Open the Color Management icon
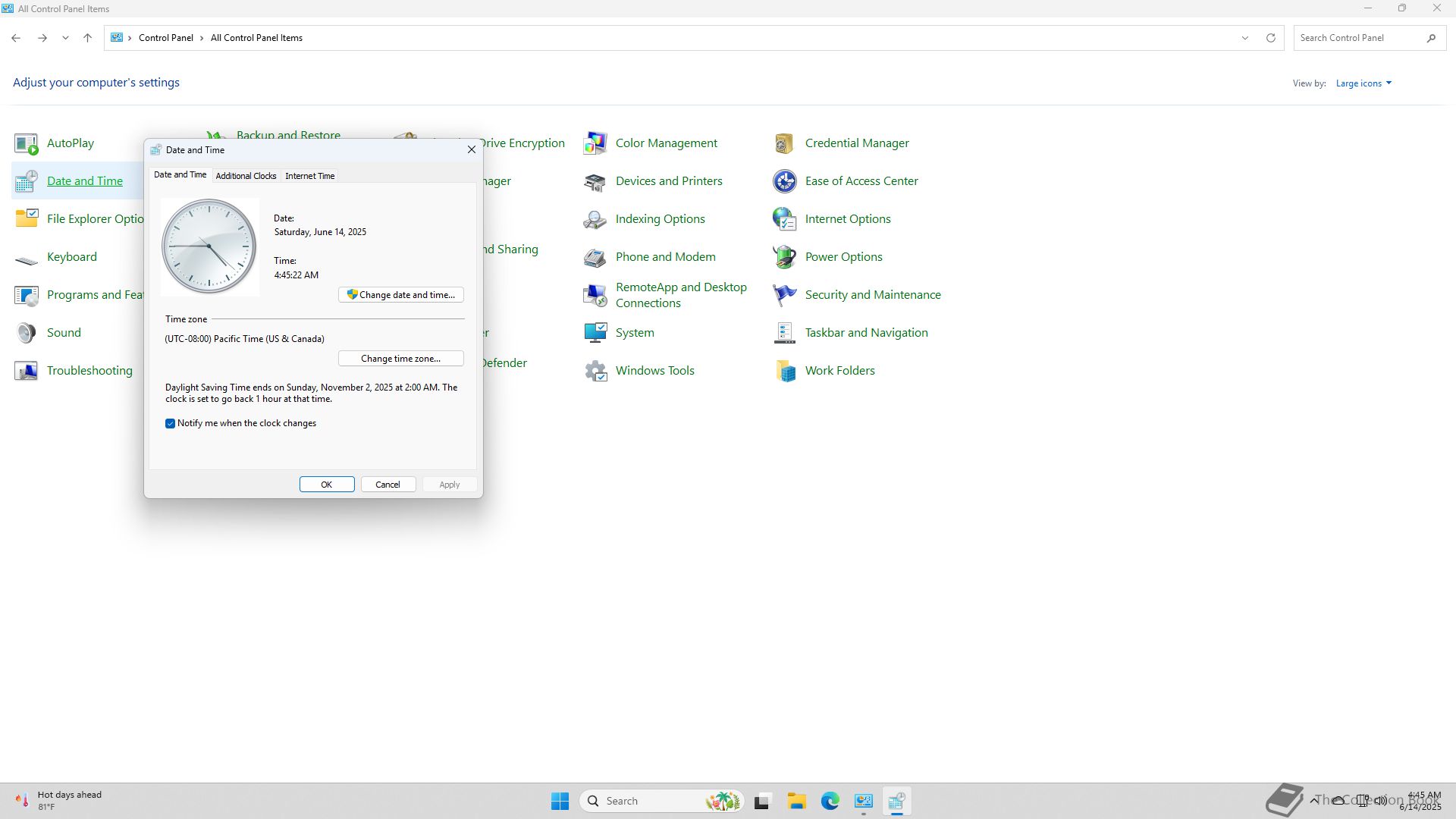Image resolution: width=1456 pixels, height=819 pixels. click(x=595, y=143)
